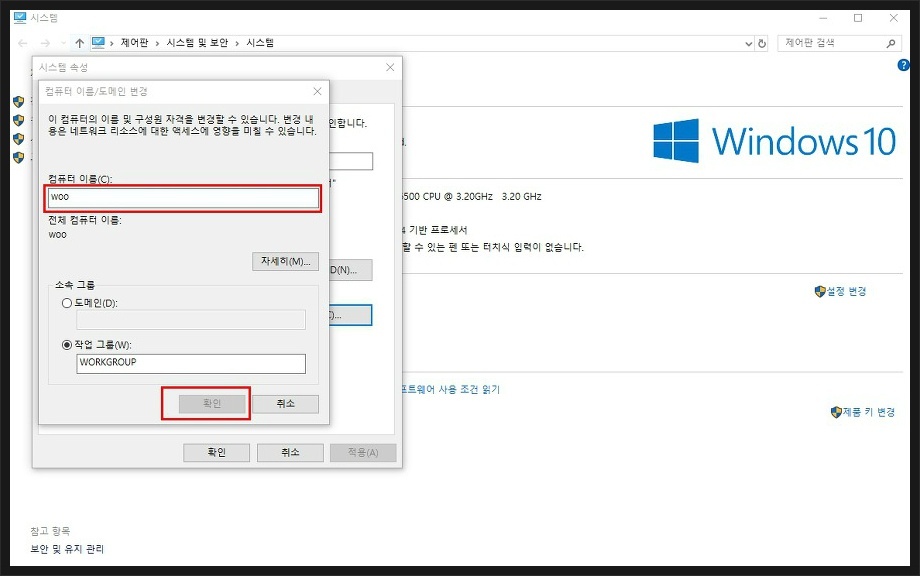Select the 작업 그룹(W) radio button
The image size is (920, 576).
(67, 345)
